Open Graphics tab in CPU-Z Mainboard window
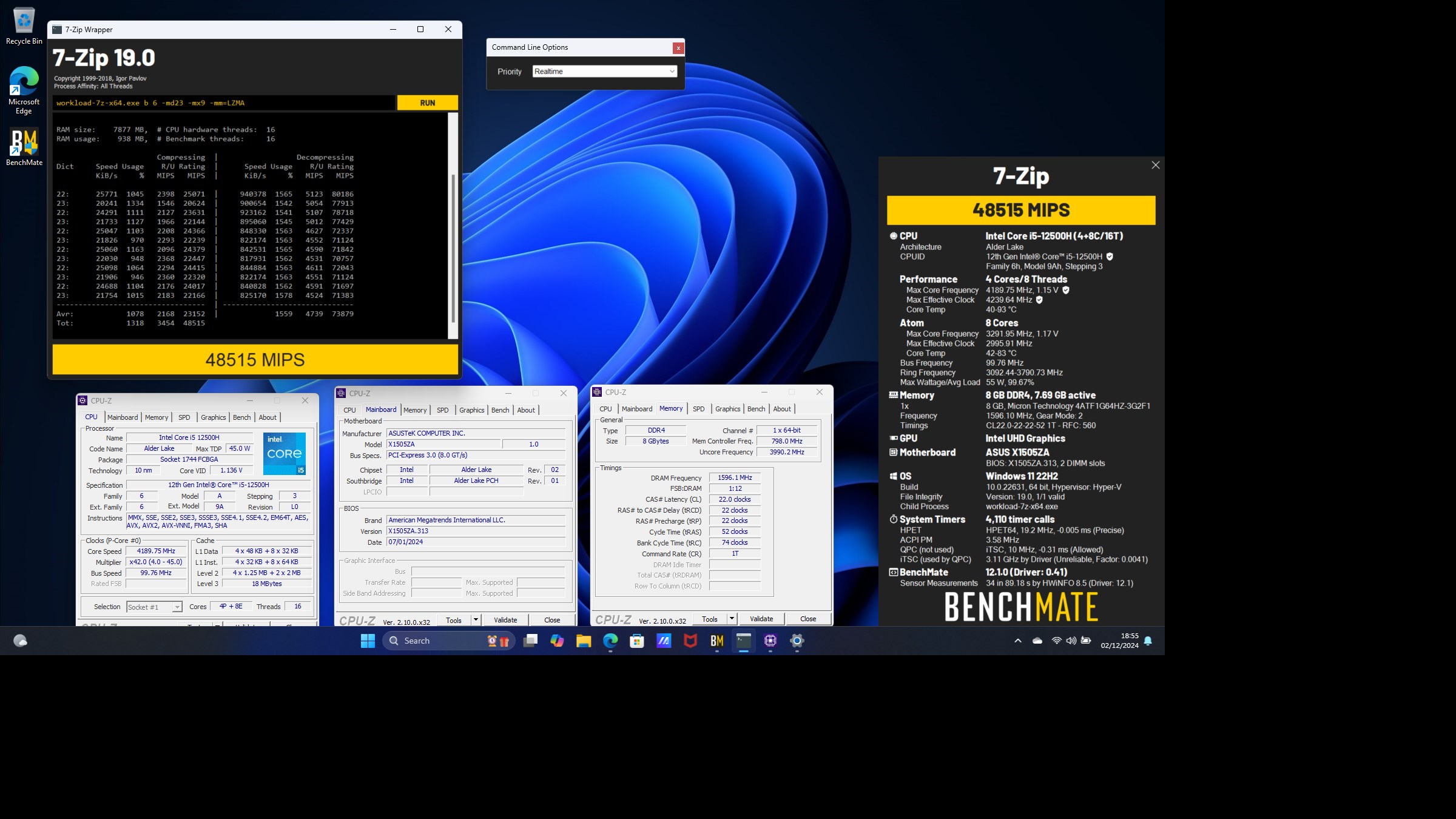The height and width of the screenshot is (819, 1456). (471, 410)
